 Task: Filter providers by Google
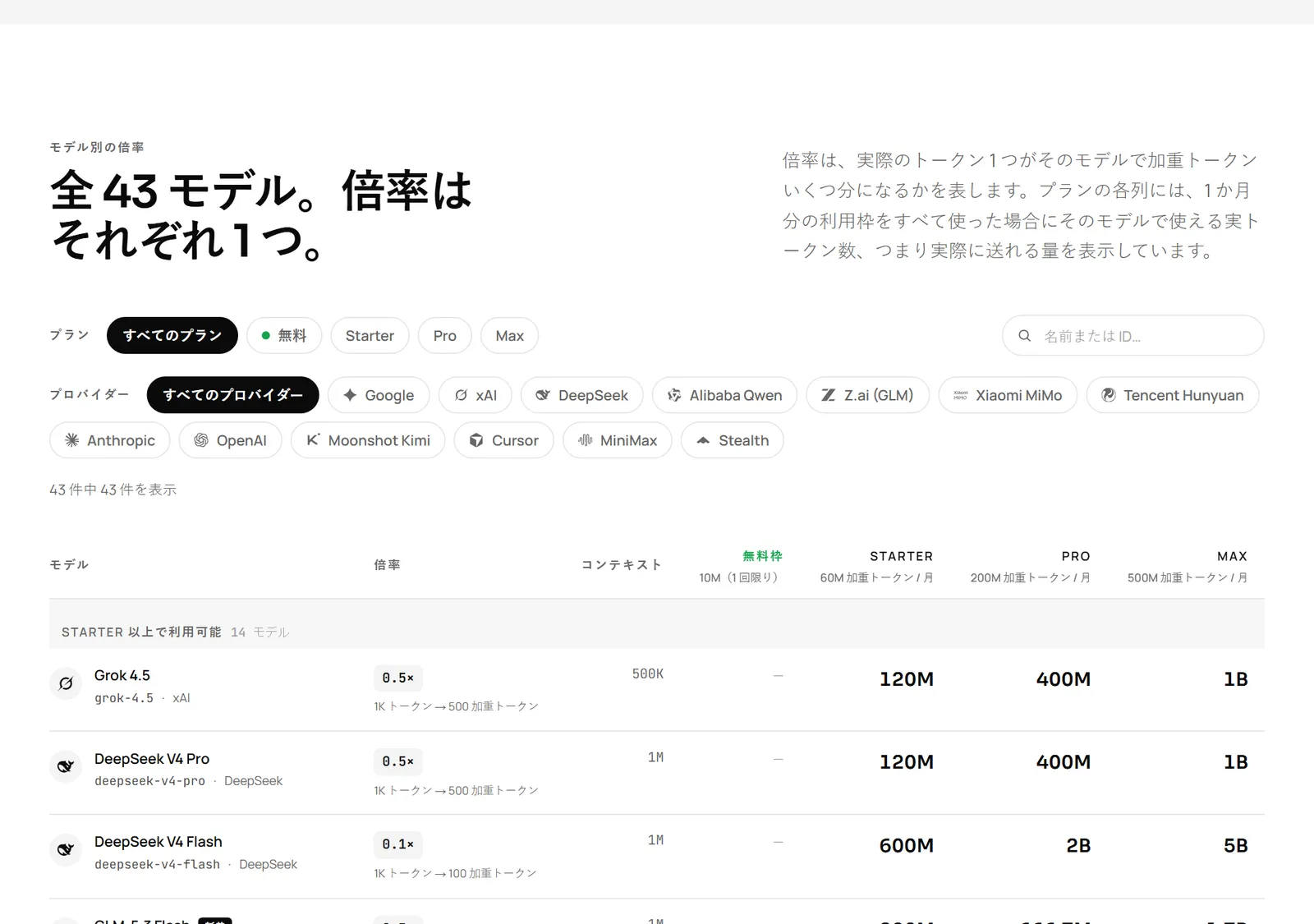(379, 395)
